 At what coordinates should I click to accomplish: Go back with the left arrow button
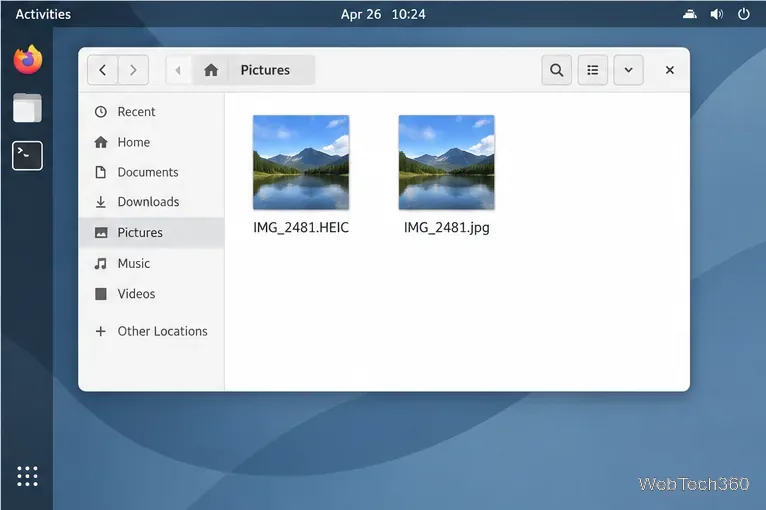[x=103, y=70]
